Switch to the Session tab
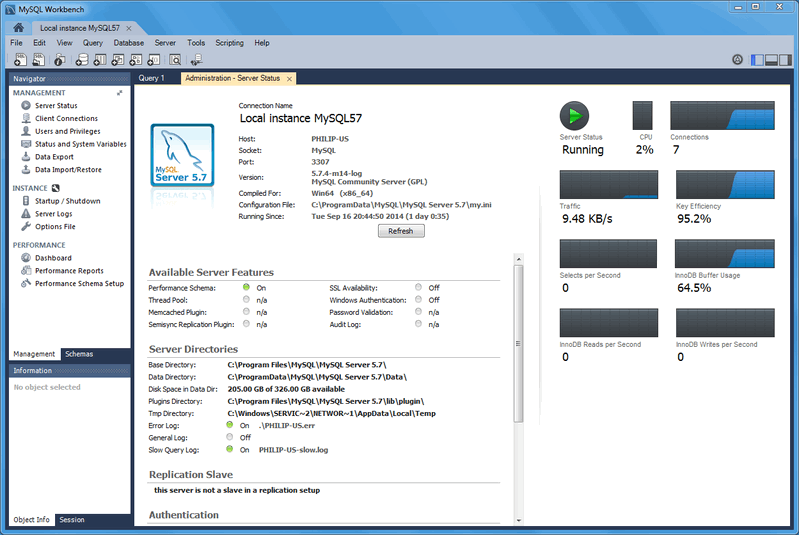The image size is (799, 535). click(72, 520)
